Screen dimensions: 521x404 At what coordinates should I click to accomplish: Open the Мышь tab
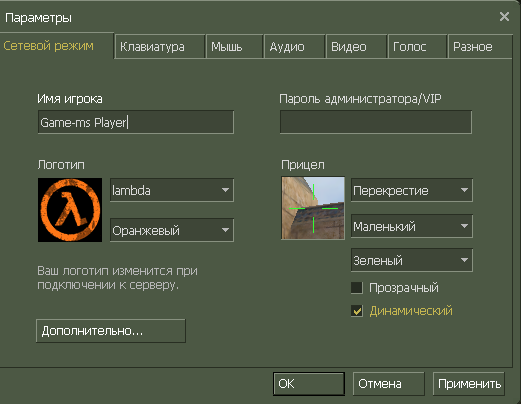235,47
